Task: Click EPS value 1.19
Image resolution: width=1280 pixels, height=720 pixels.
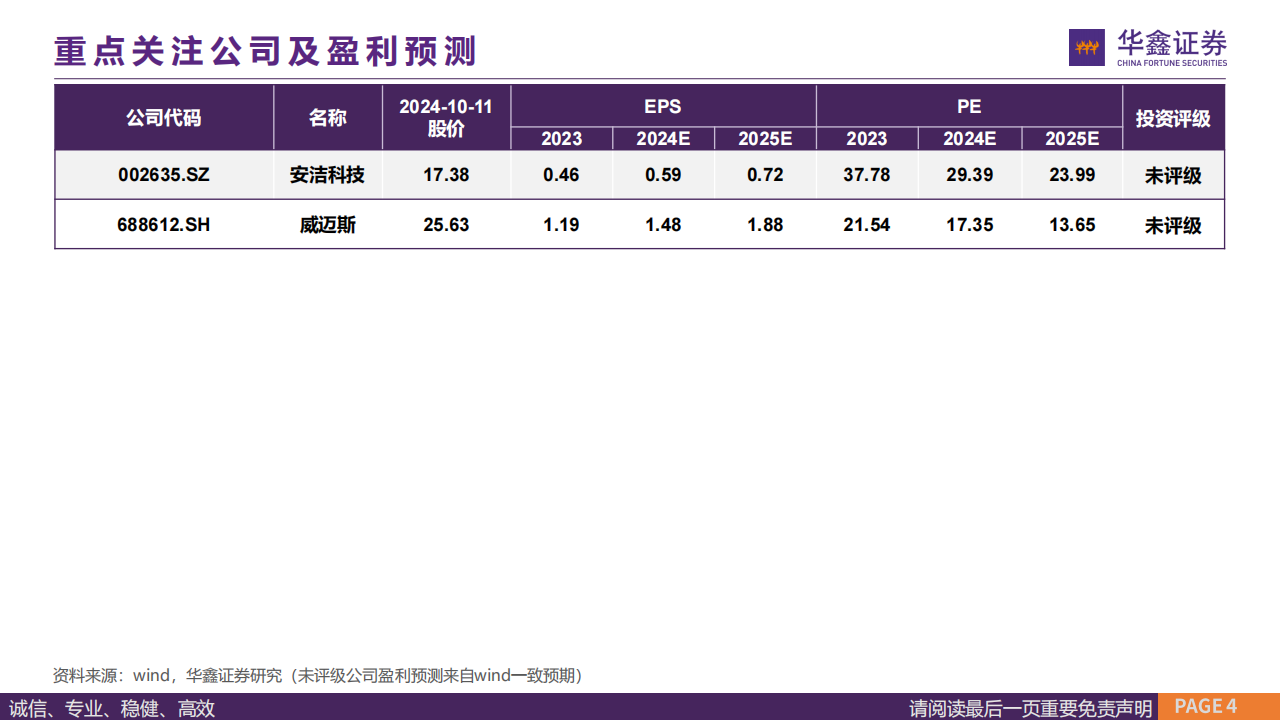Action: point(561,225)
